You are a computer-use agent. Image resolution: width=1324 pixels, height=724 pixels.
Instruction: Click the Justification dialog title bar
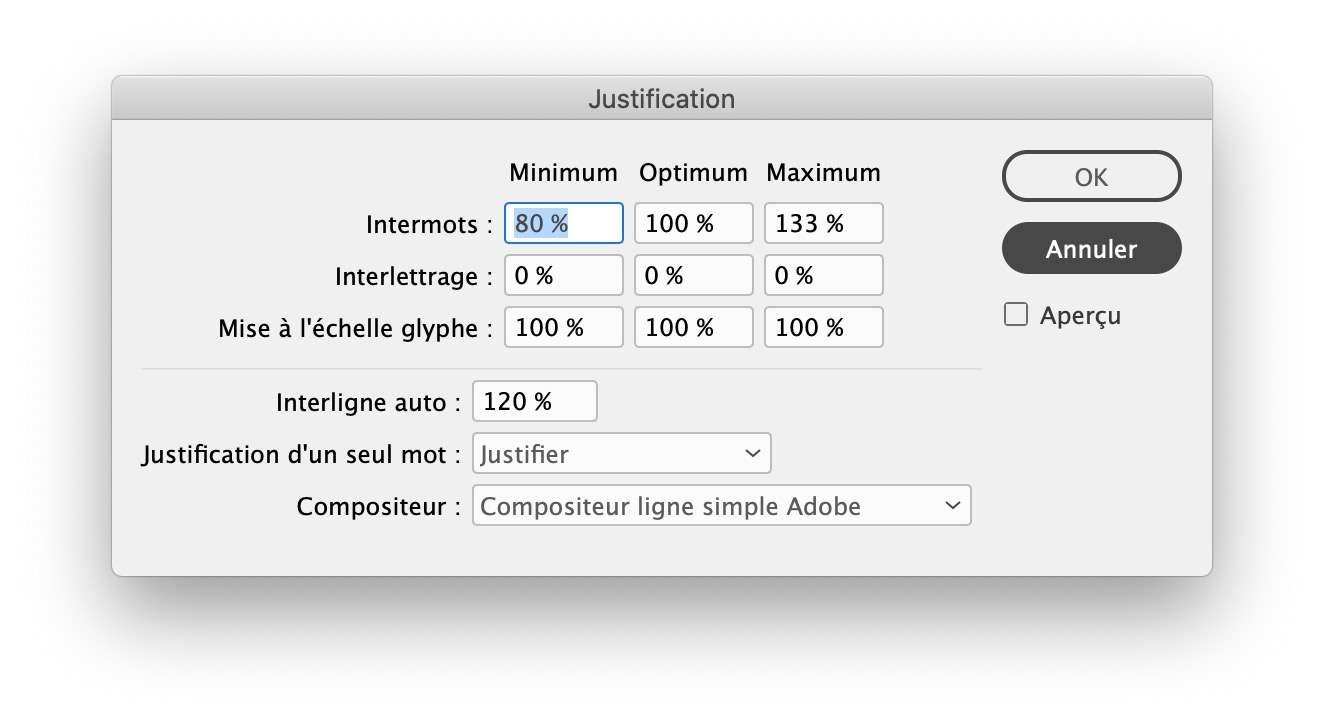click(x=661, y=98)
